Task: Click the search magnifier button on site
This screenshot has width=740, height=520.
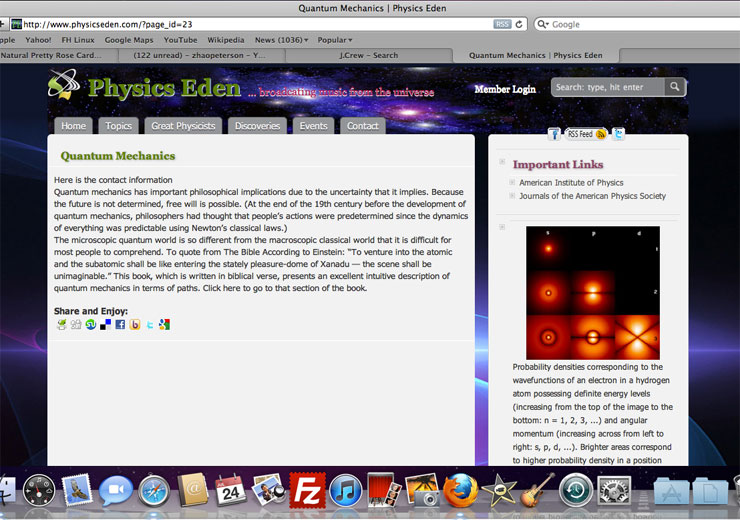Action: click(675, 87)
